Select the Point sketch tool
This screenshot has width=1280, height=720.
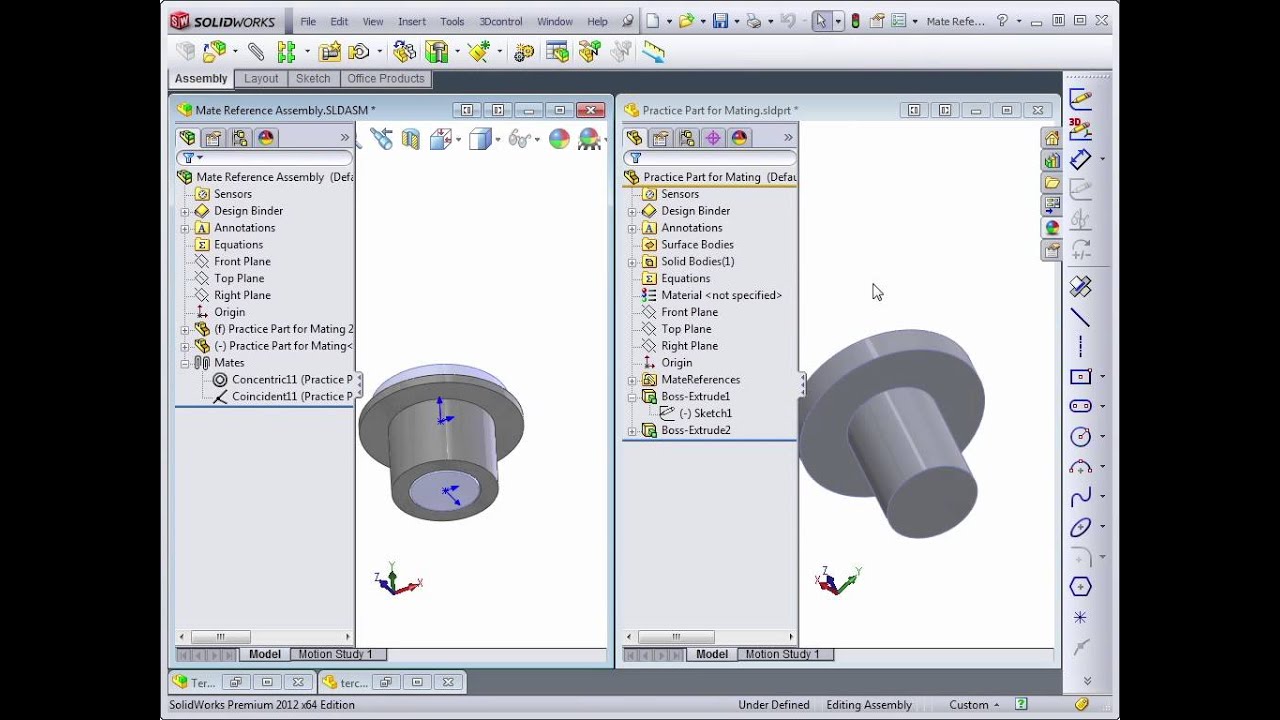(x=1080, y=617)
